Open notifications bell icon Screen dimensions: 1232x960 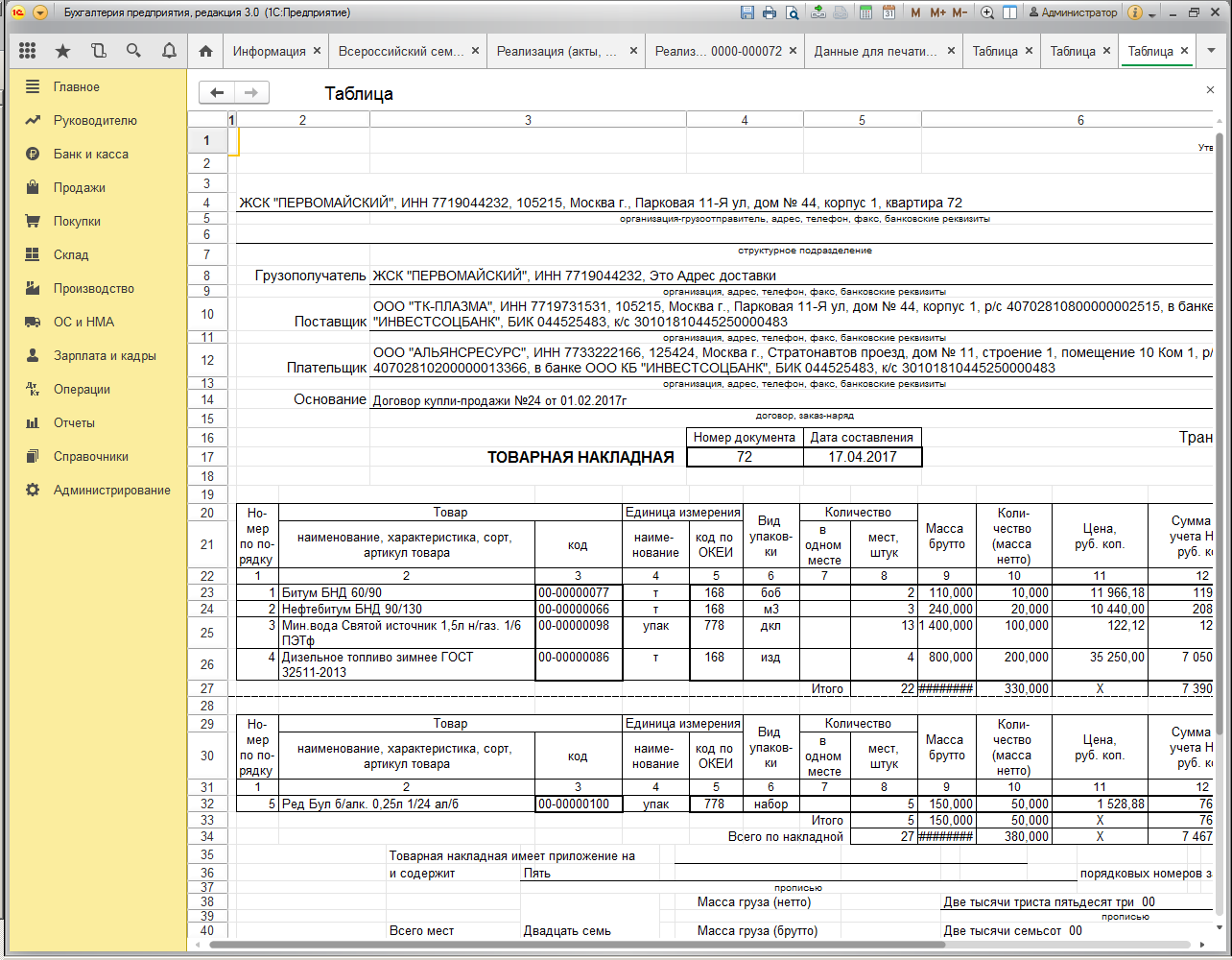[169, 51]
